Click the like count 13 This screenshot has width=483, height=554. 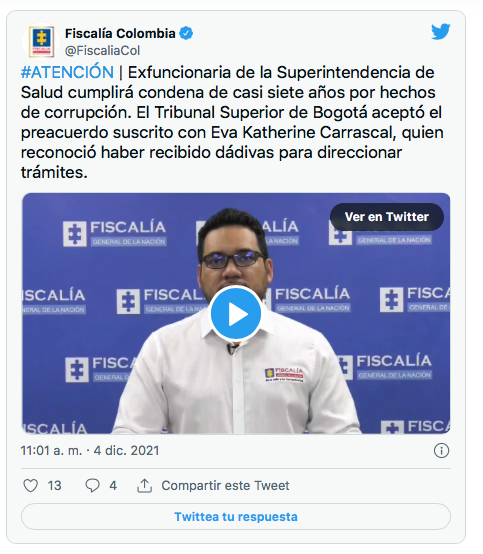(54, 486)
